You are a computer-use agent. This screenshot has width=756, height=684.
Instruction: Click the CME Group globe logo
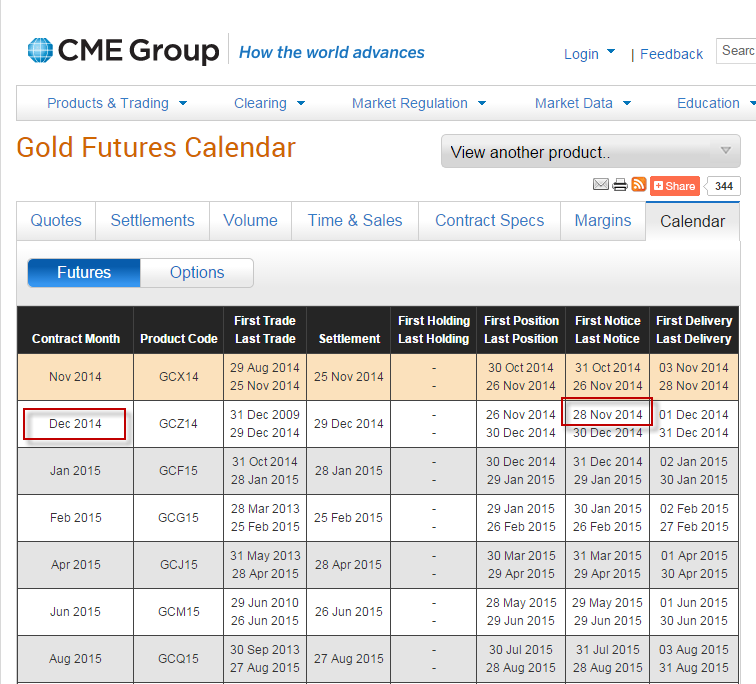(x=40, y=51)
